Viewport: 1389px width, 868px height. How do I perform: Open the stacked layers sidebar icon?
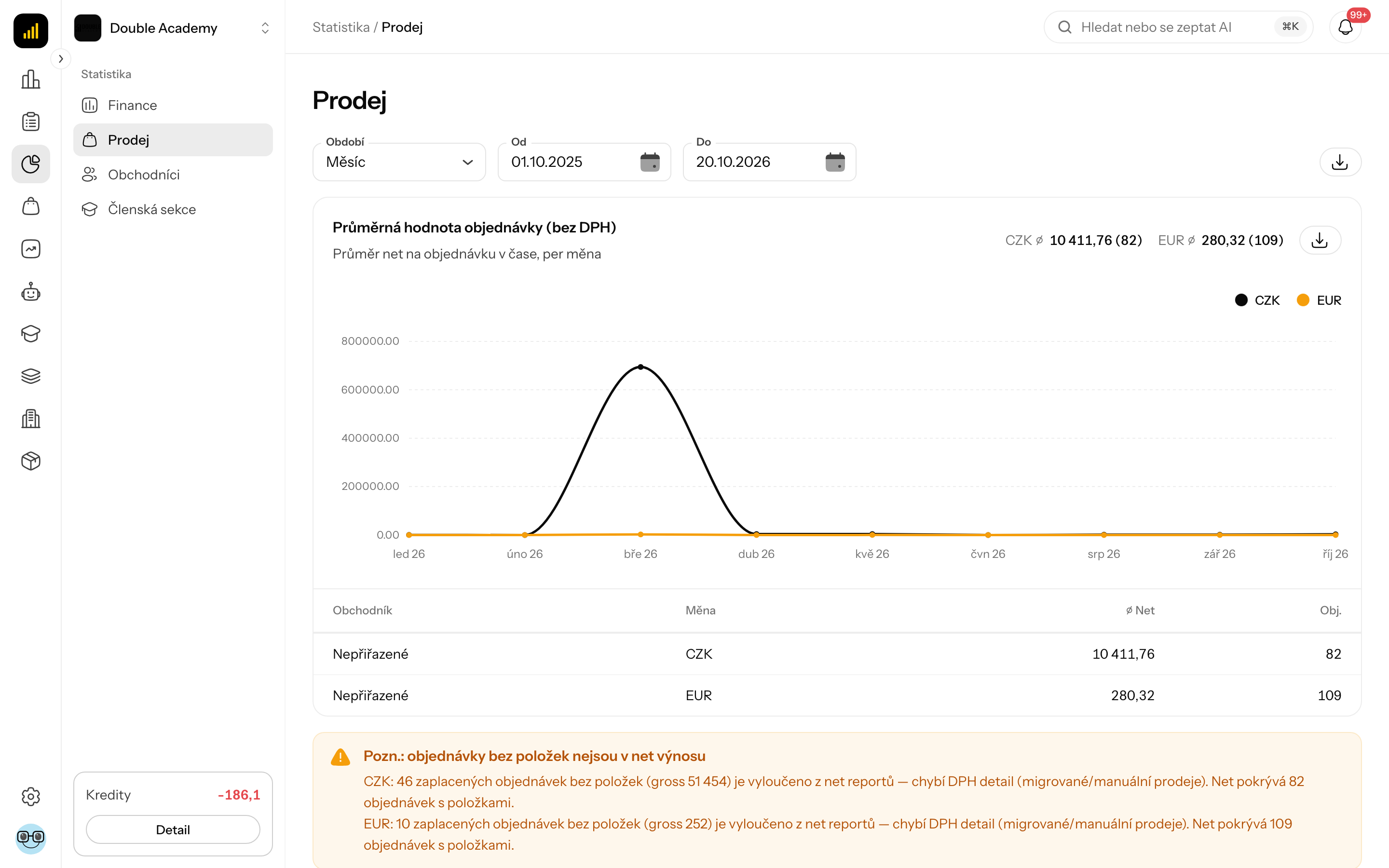click(x=30, y=376)
